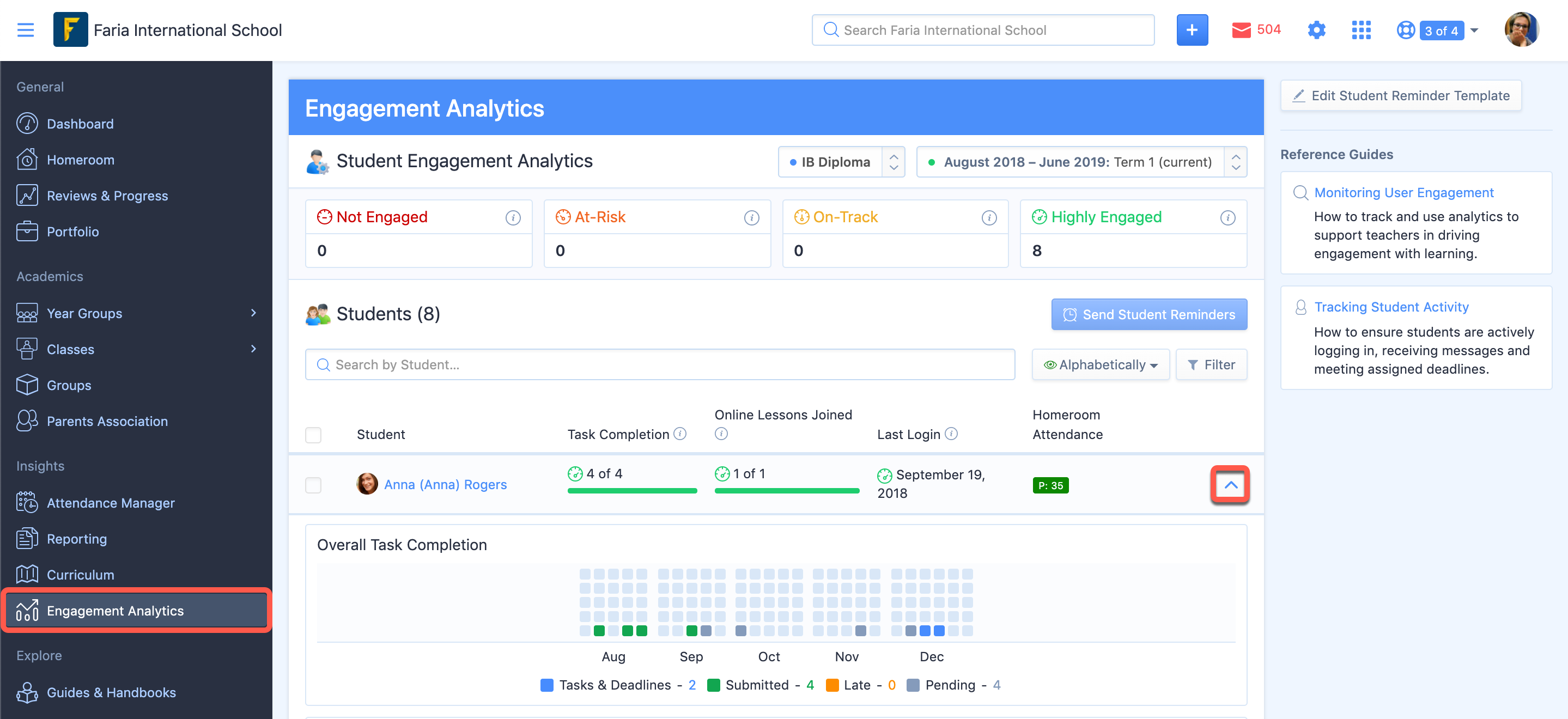Expand the Year Groups submenu arrow
The height and width of the screenshot is (719, 1568).
(x=253, y=313)
